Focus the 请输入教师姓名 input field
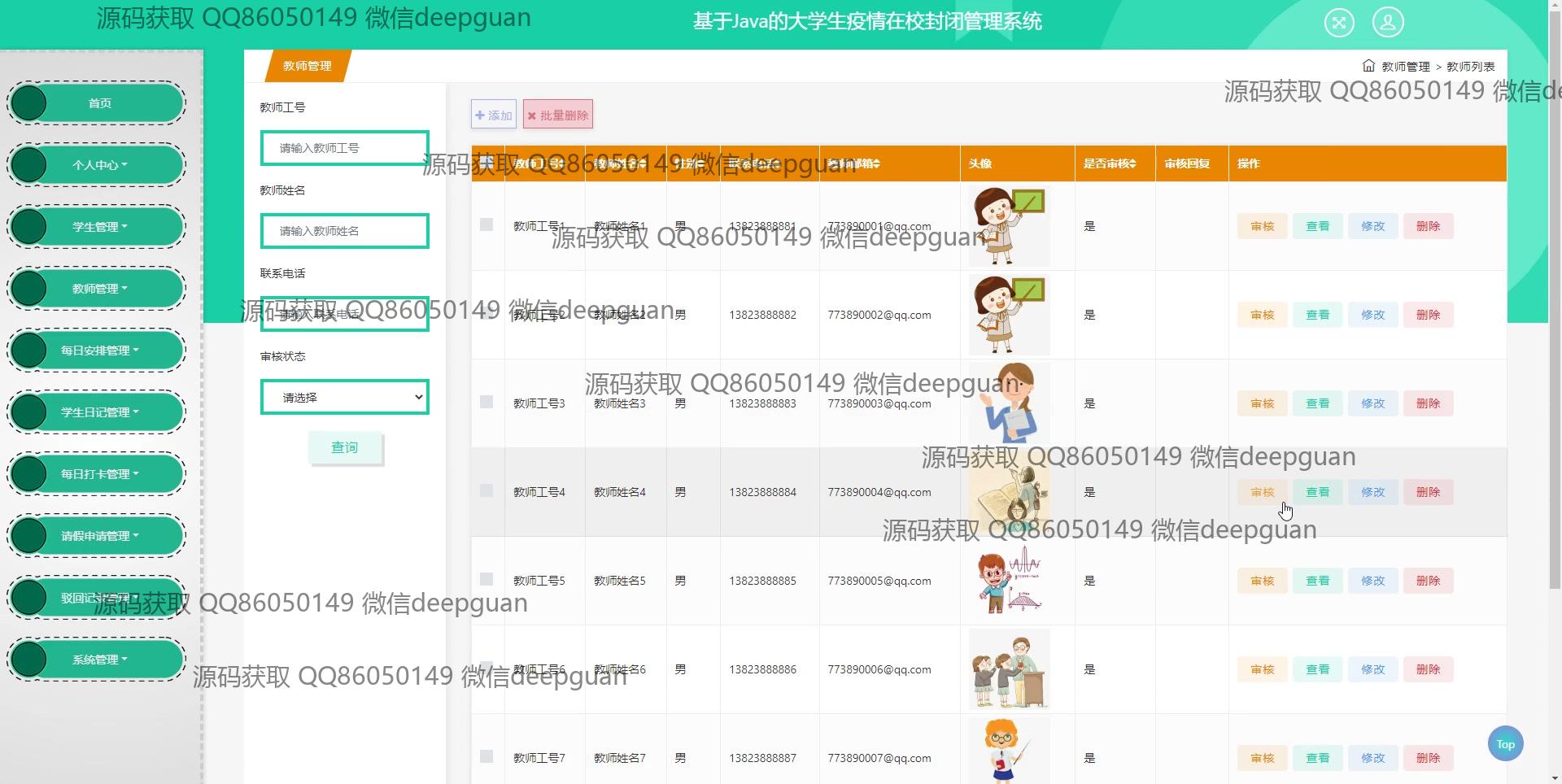 point(345,231)
